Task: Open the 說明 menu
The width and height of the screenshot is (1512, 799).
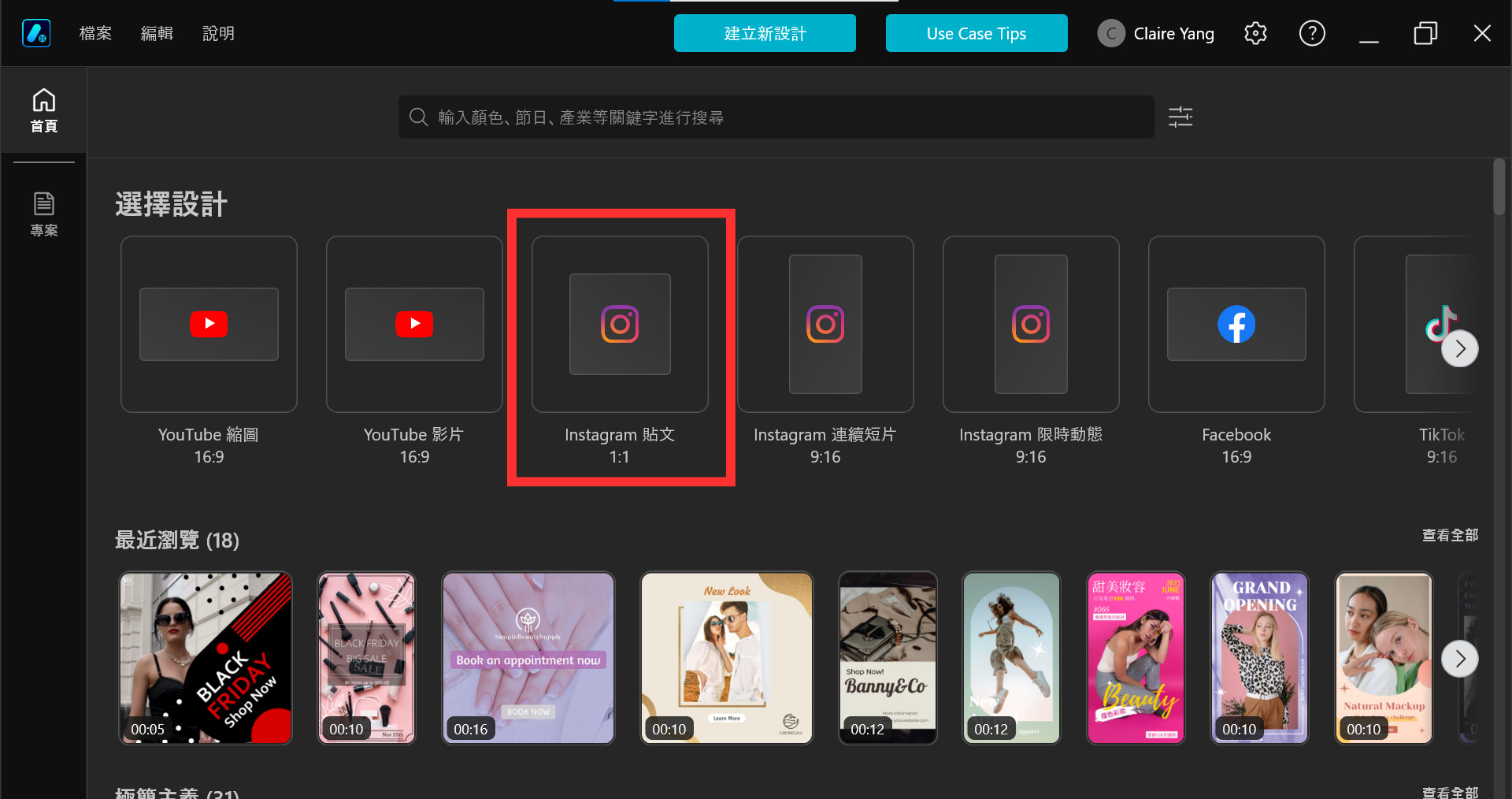Action: coord(218,33)
